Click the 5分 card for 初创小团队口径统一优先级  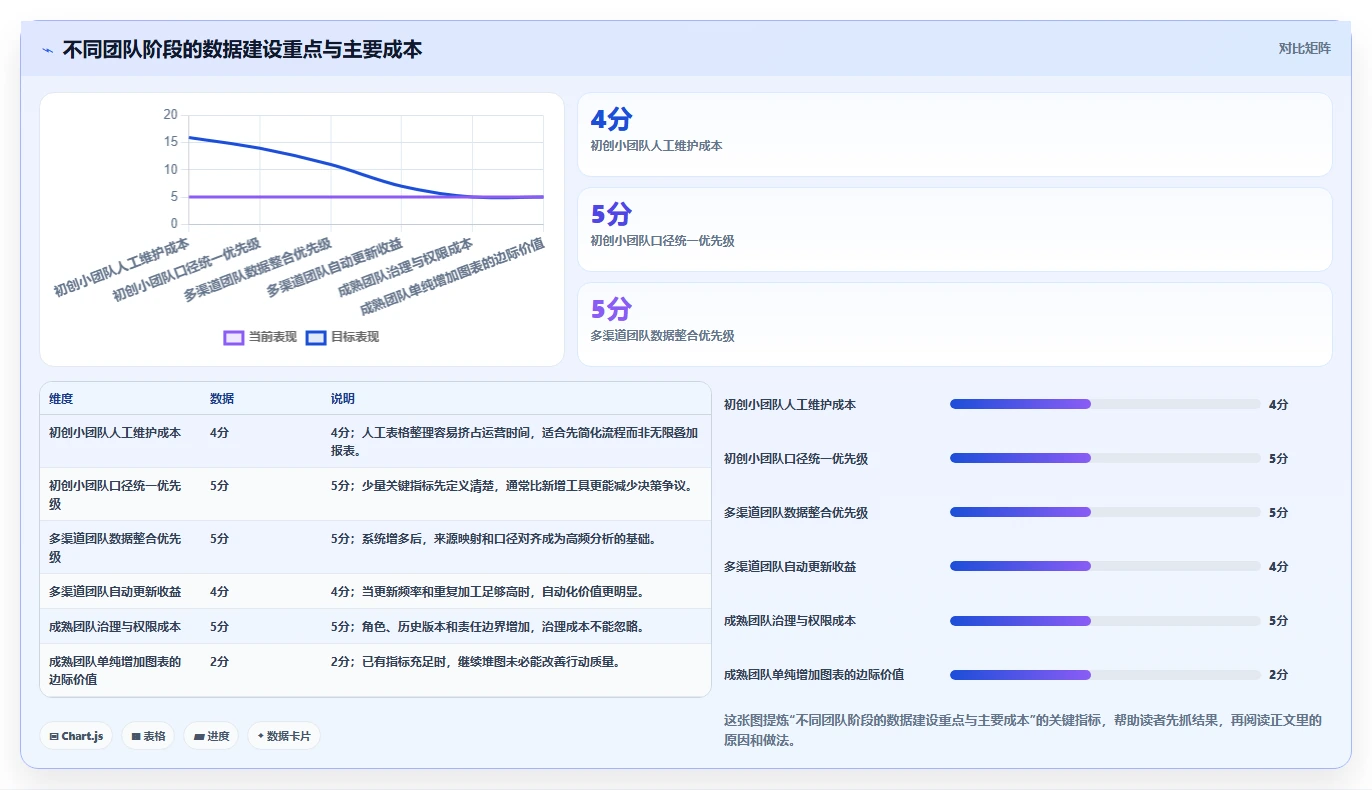(955, 230)
